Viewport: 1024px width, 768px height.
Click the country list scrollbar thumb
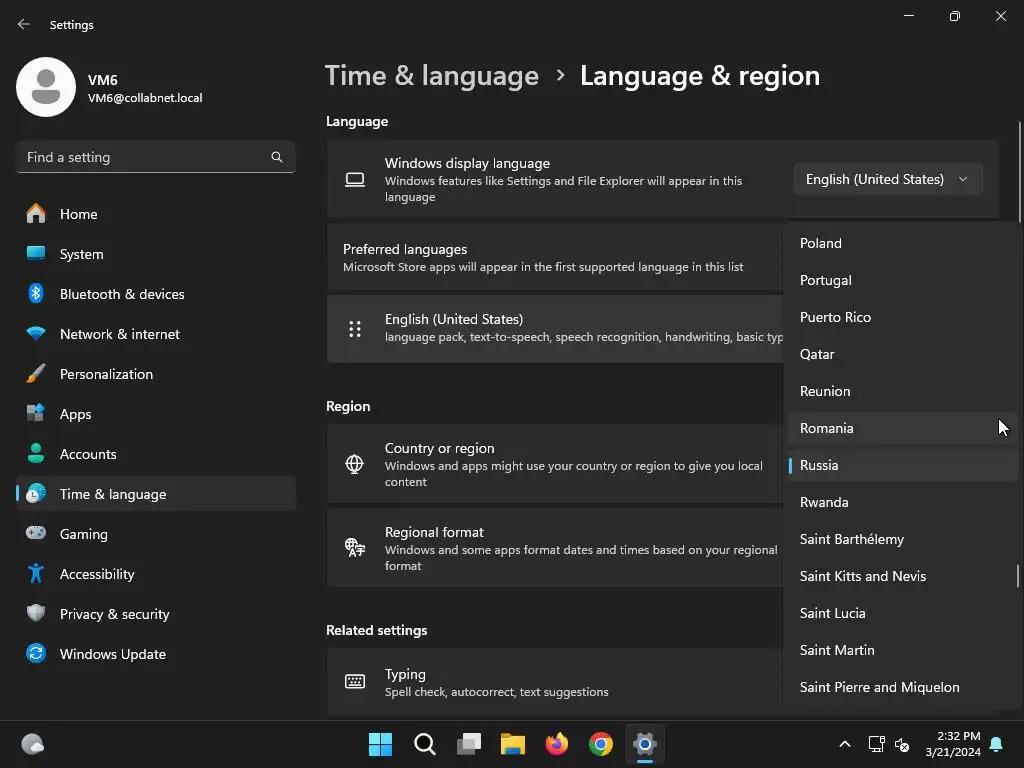[1017, 576]
